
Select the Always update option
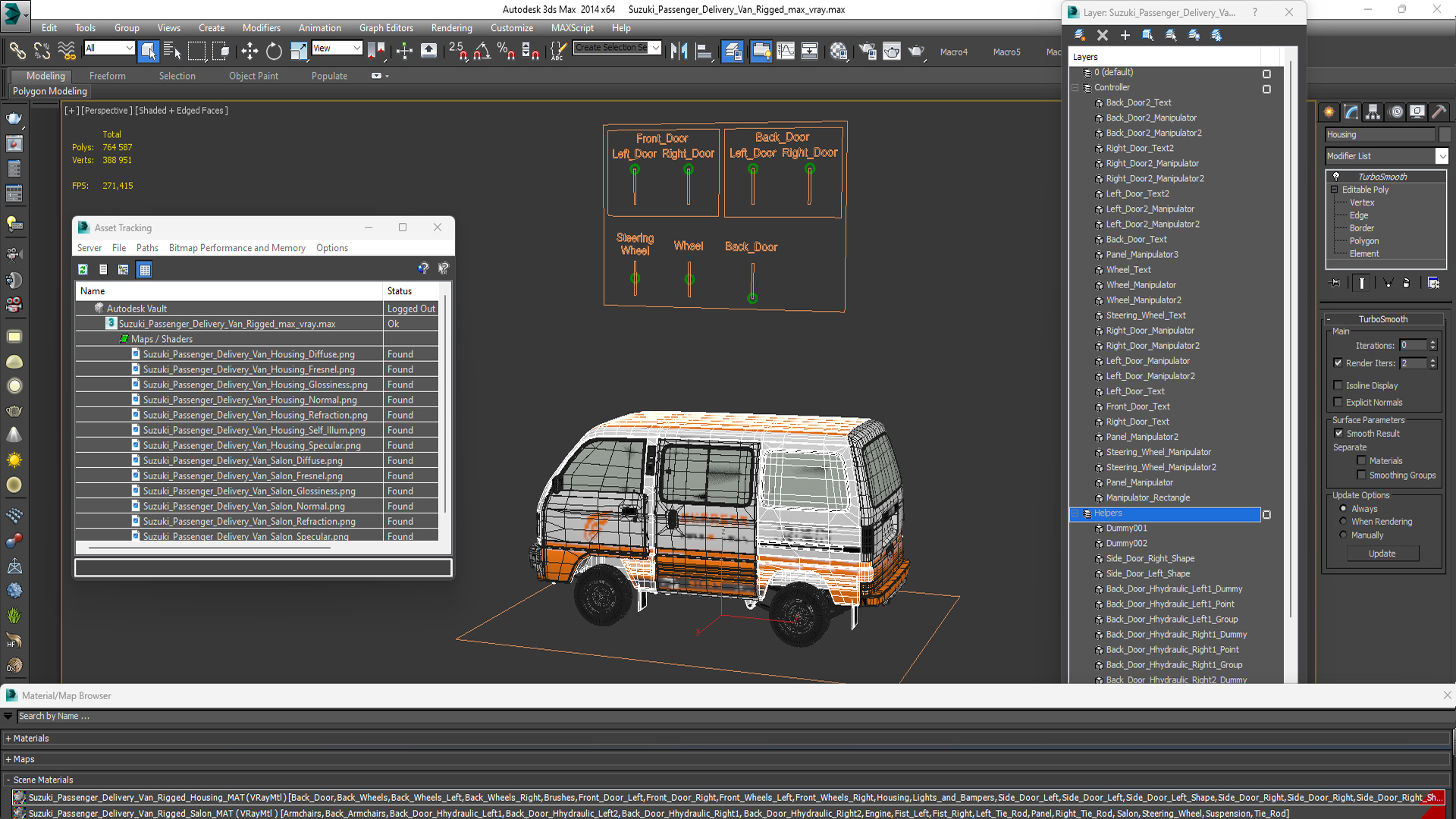click(1344, 508)
